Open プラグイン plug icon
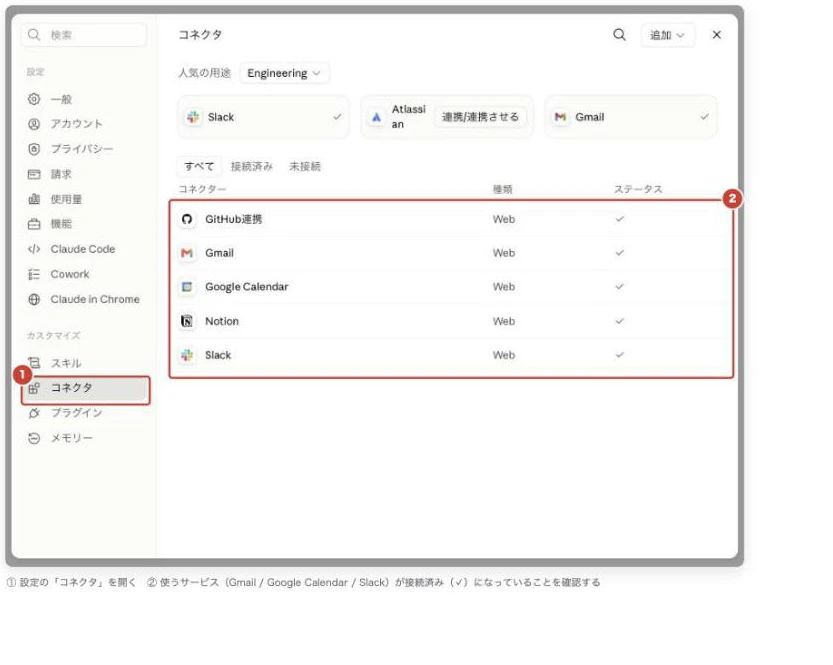Image resolution: width=833 pixels, height=665 pixels. click(34, 413)
